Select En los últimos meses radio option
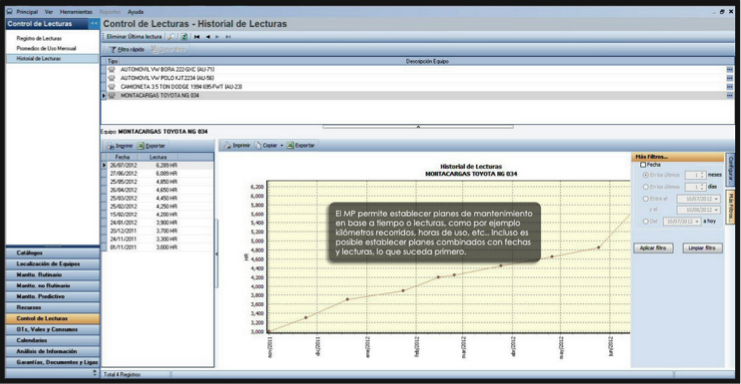The height and width of the screenshot is (384, 741). pyautogui.click(x=646, y=175)
